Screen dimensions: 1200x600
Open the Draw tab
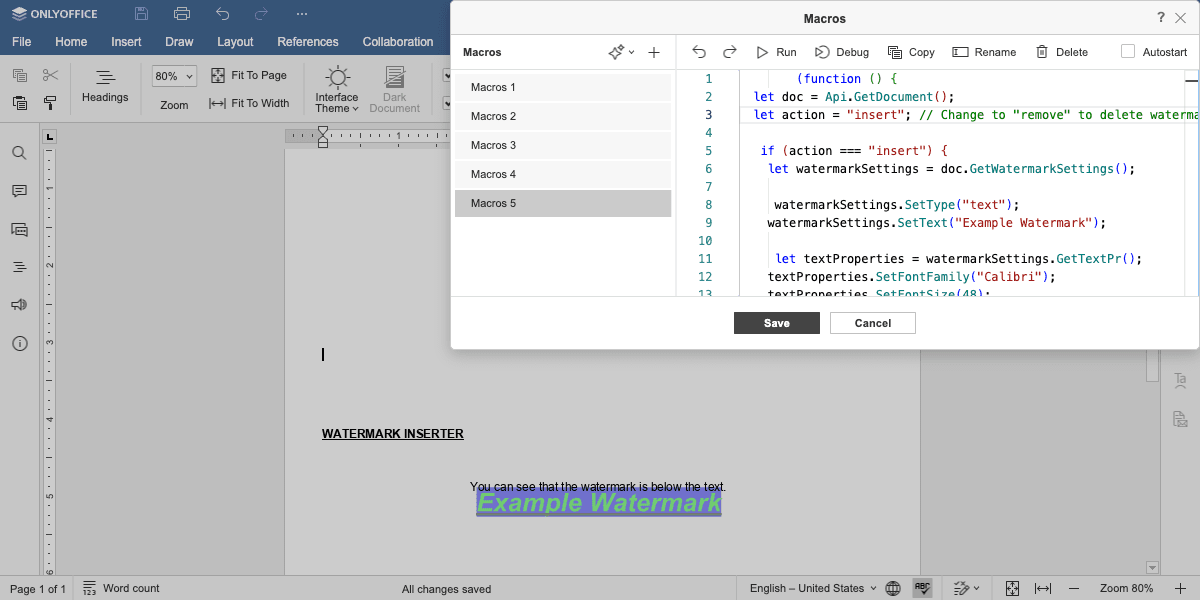pos(179,42)
